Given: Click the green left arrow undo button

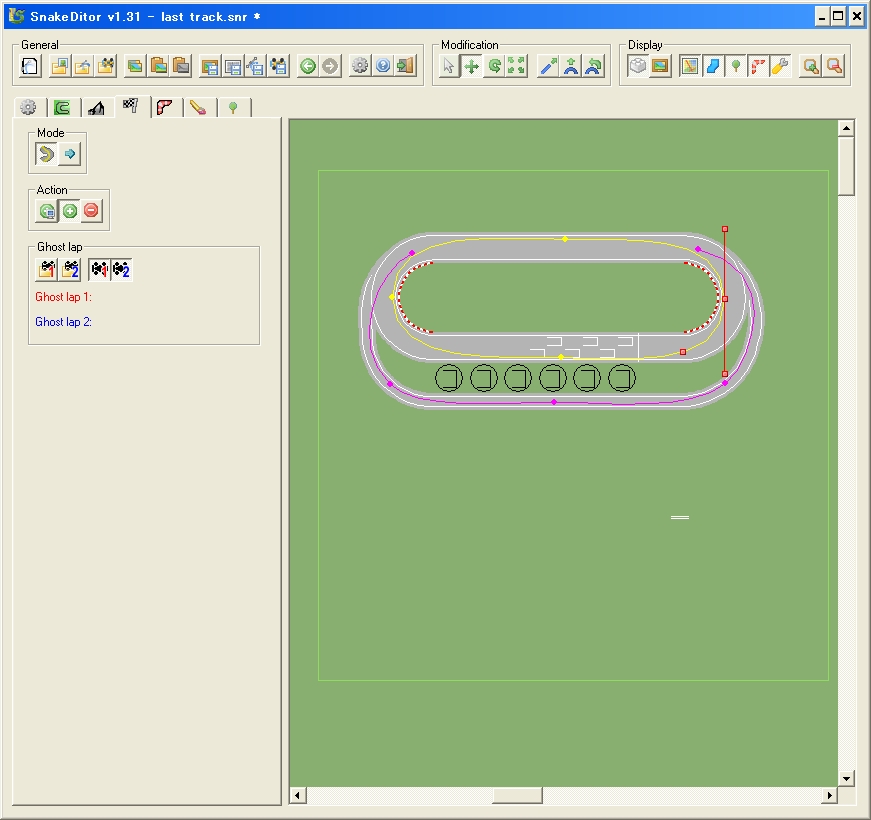Looking at the screenshot, I should coord(308,66).
